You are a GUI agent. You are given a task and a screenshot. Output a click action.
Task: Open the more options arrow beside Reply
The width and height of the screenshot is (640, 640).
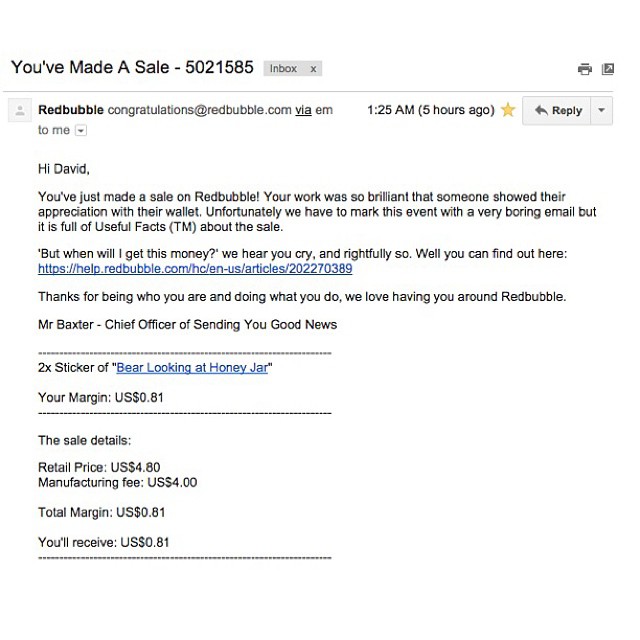[601, 110]
